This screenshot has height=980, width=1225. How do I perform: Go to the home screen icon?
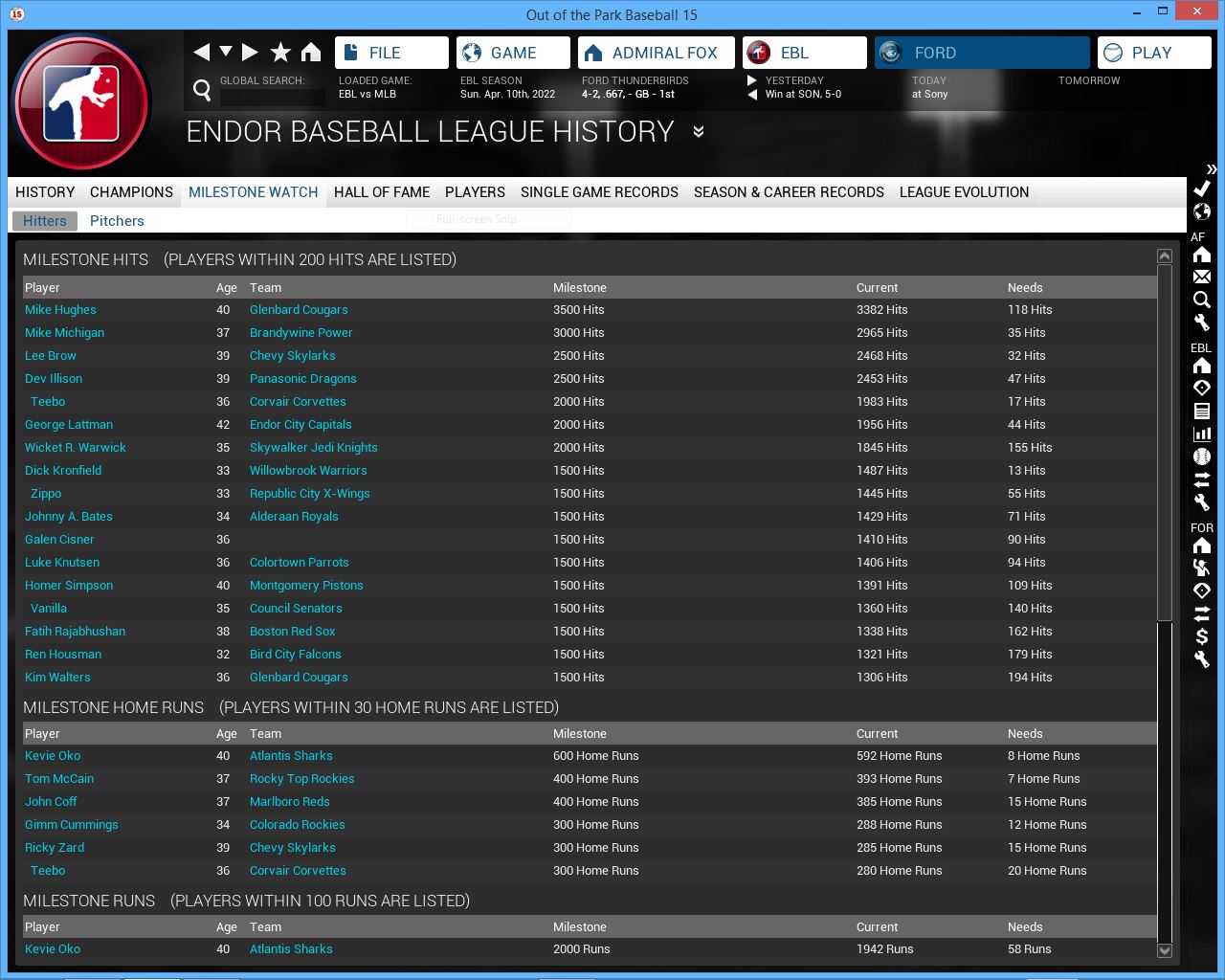coord(311,53)
